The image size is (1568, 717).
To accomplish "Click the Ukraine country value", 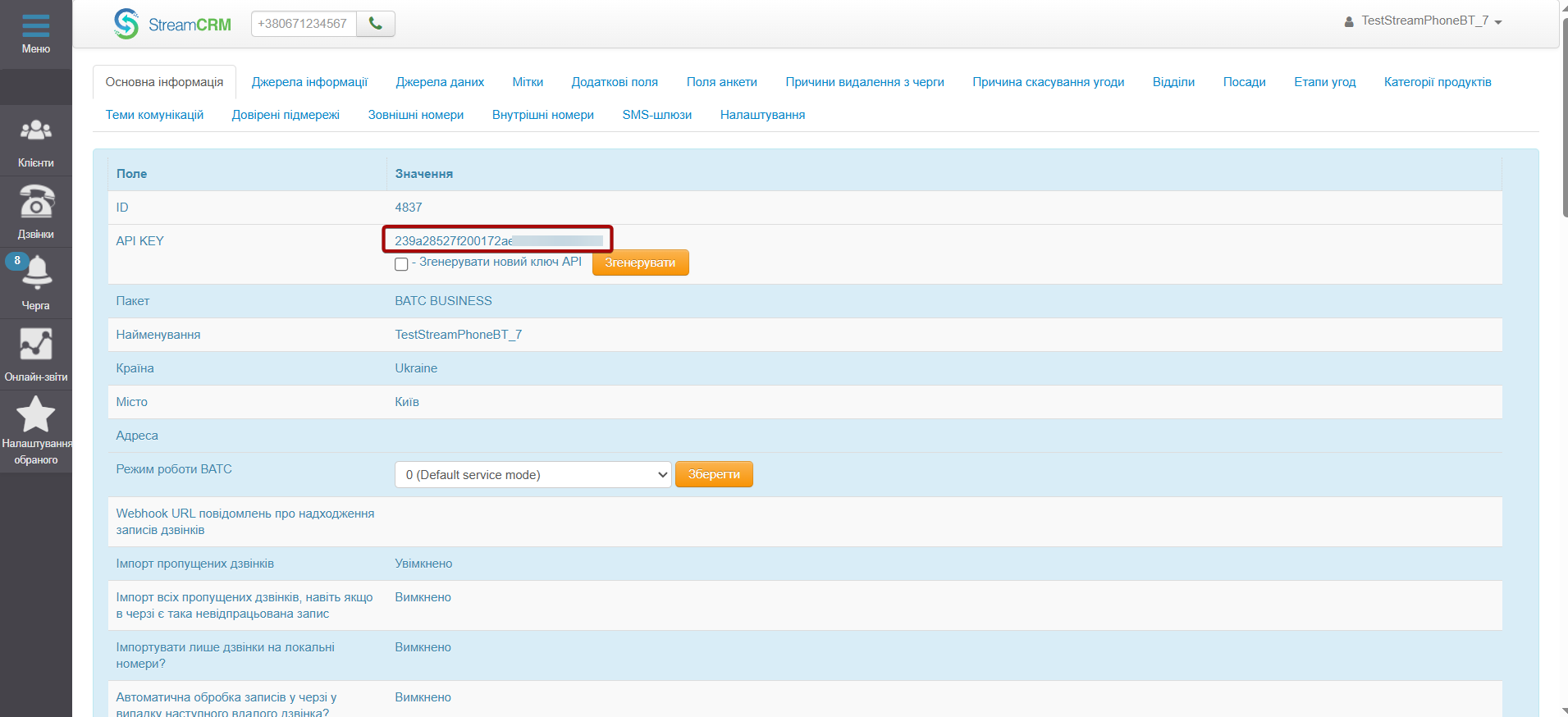I will click(x=416, y=368).
